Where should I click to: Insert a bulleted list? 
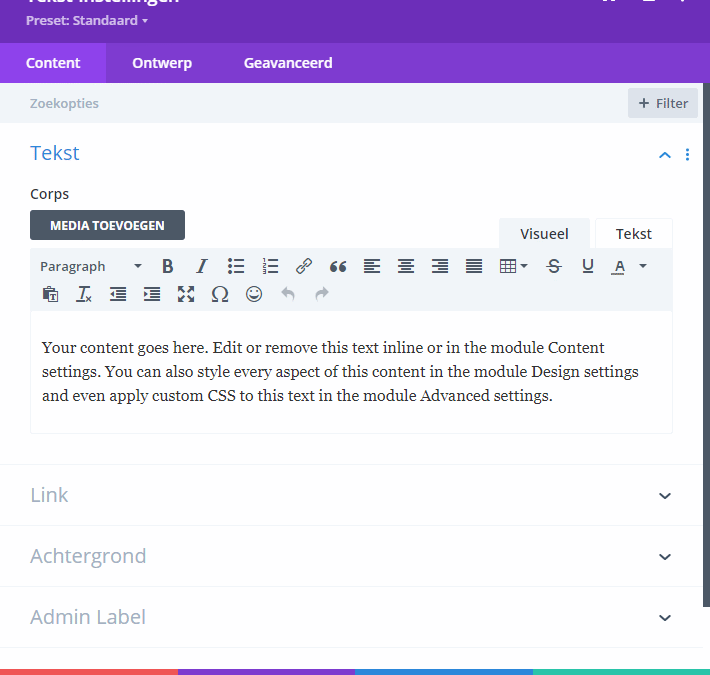[x=236, y=266]
